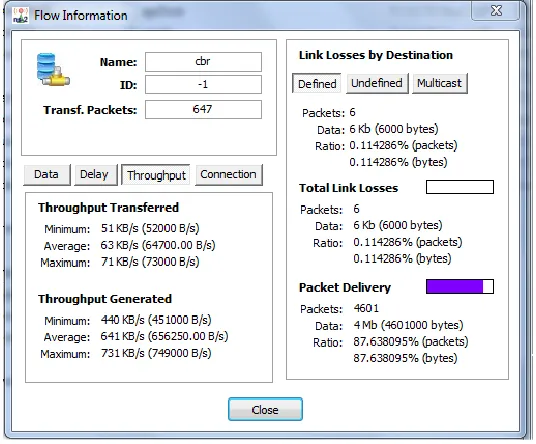The height and width of the screenshot is (444, 536).
Task: Click transferred minimum value 51 KB/s
Action: point(150,228)
